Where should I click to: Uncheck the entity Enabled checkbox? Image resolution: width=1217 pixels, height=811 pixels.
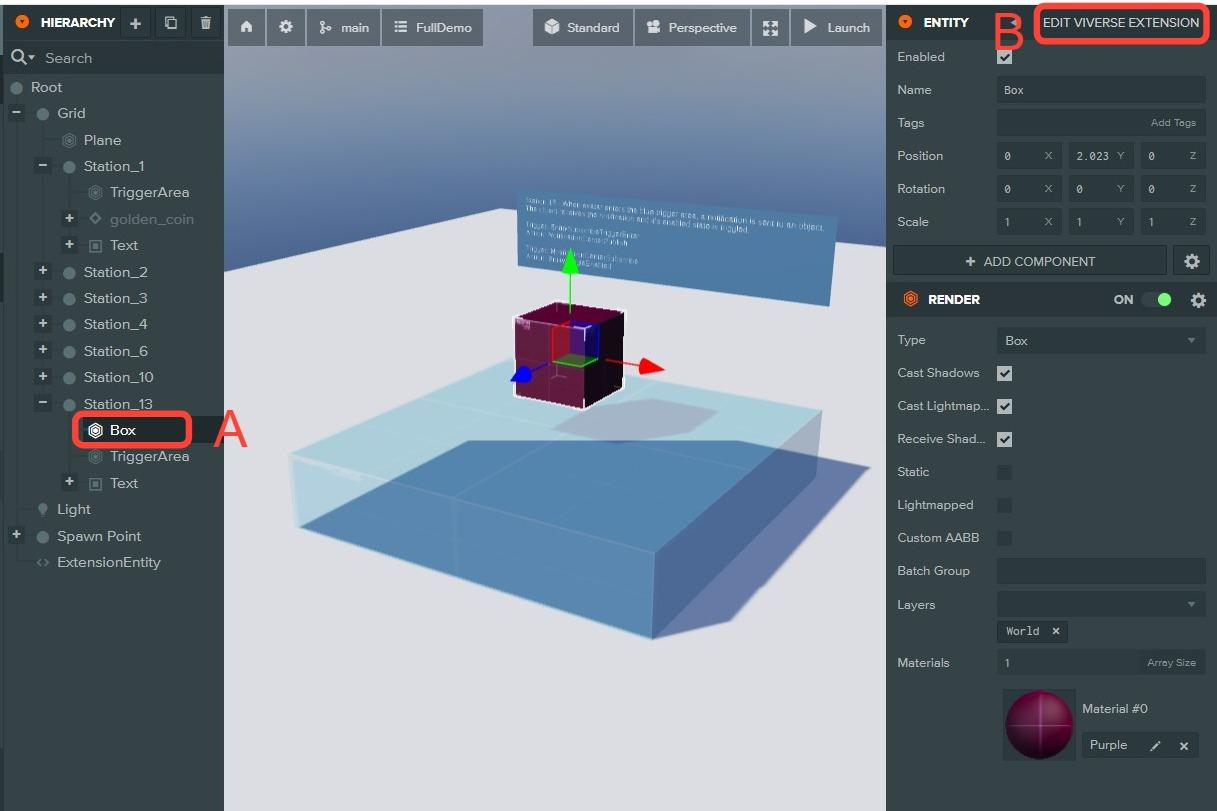coord(1005,57)
